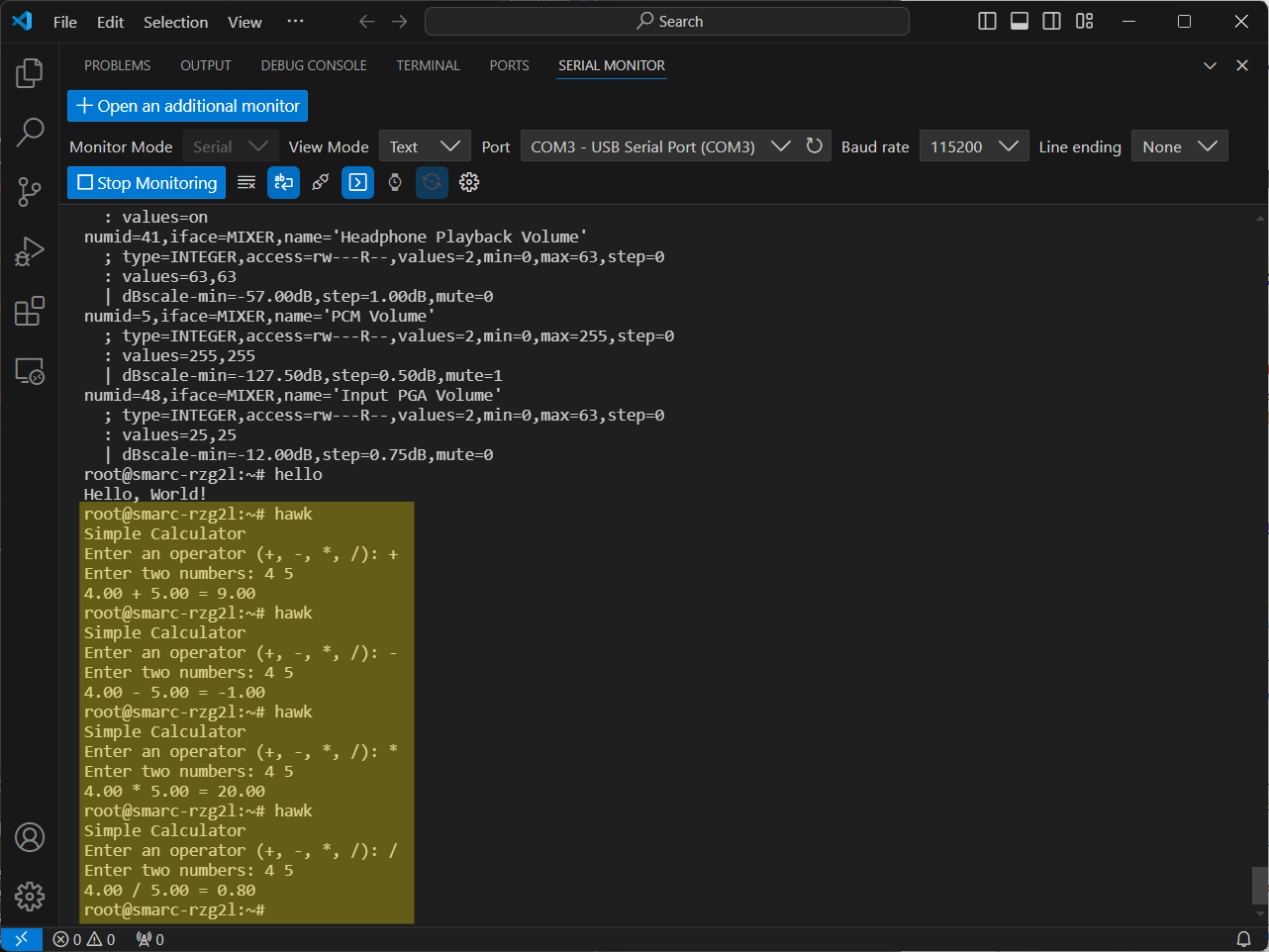This screenshot has height=952, width=1269.
Task: Select the SERIAL MONITOR tab
Action: (x=612, y=65)
